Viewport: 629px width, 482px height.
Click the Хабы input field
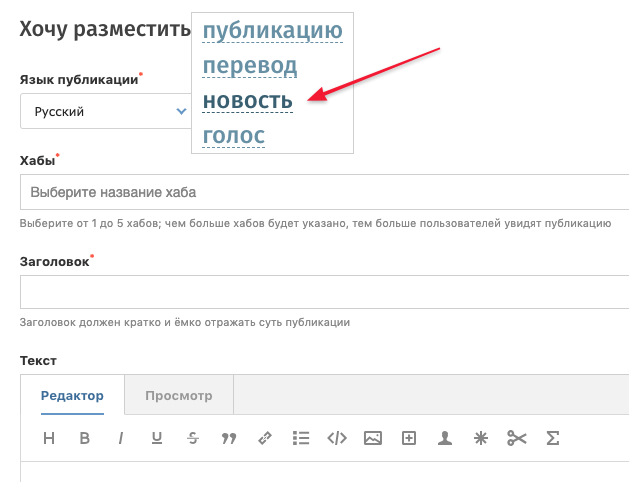point(325,192)
